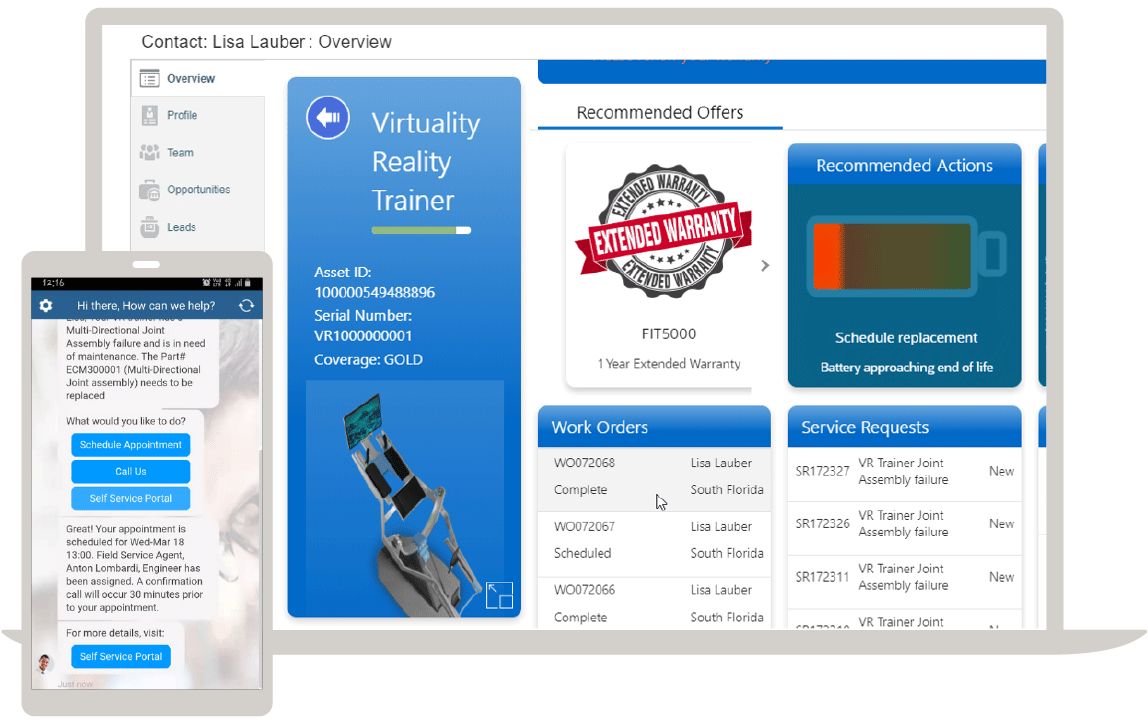Open chat settings gear icon
The width and height of the screenshot is (1148, 724).
point(45,305)
